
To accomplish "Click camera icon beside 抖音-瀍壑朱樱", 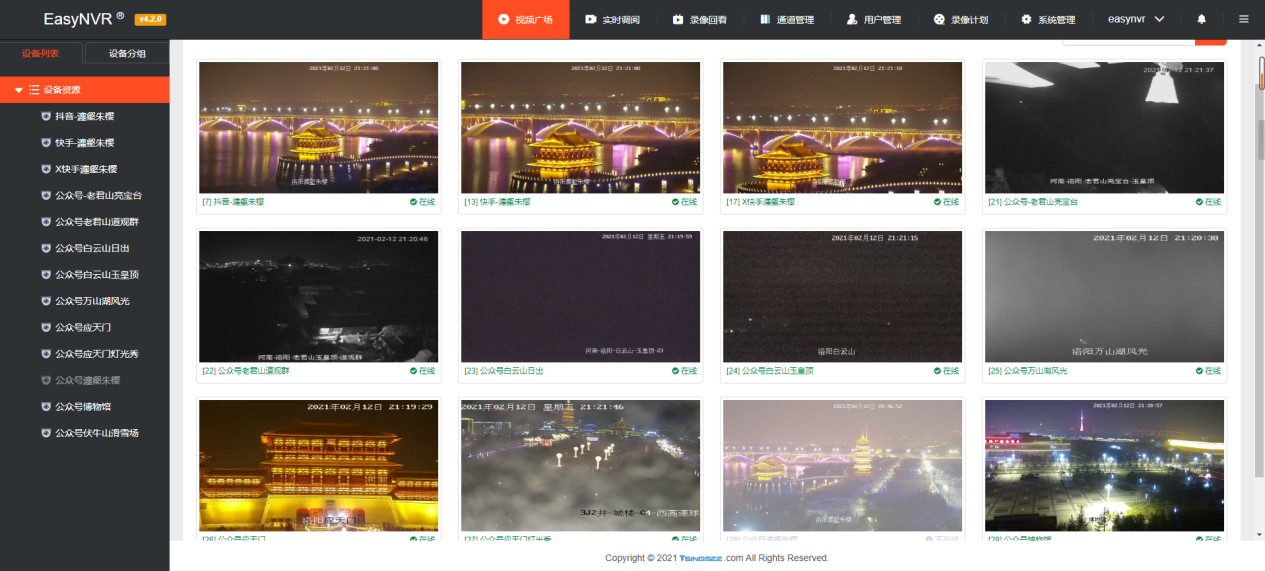I will click(46, 116).
